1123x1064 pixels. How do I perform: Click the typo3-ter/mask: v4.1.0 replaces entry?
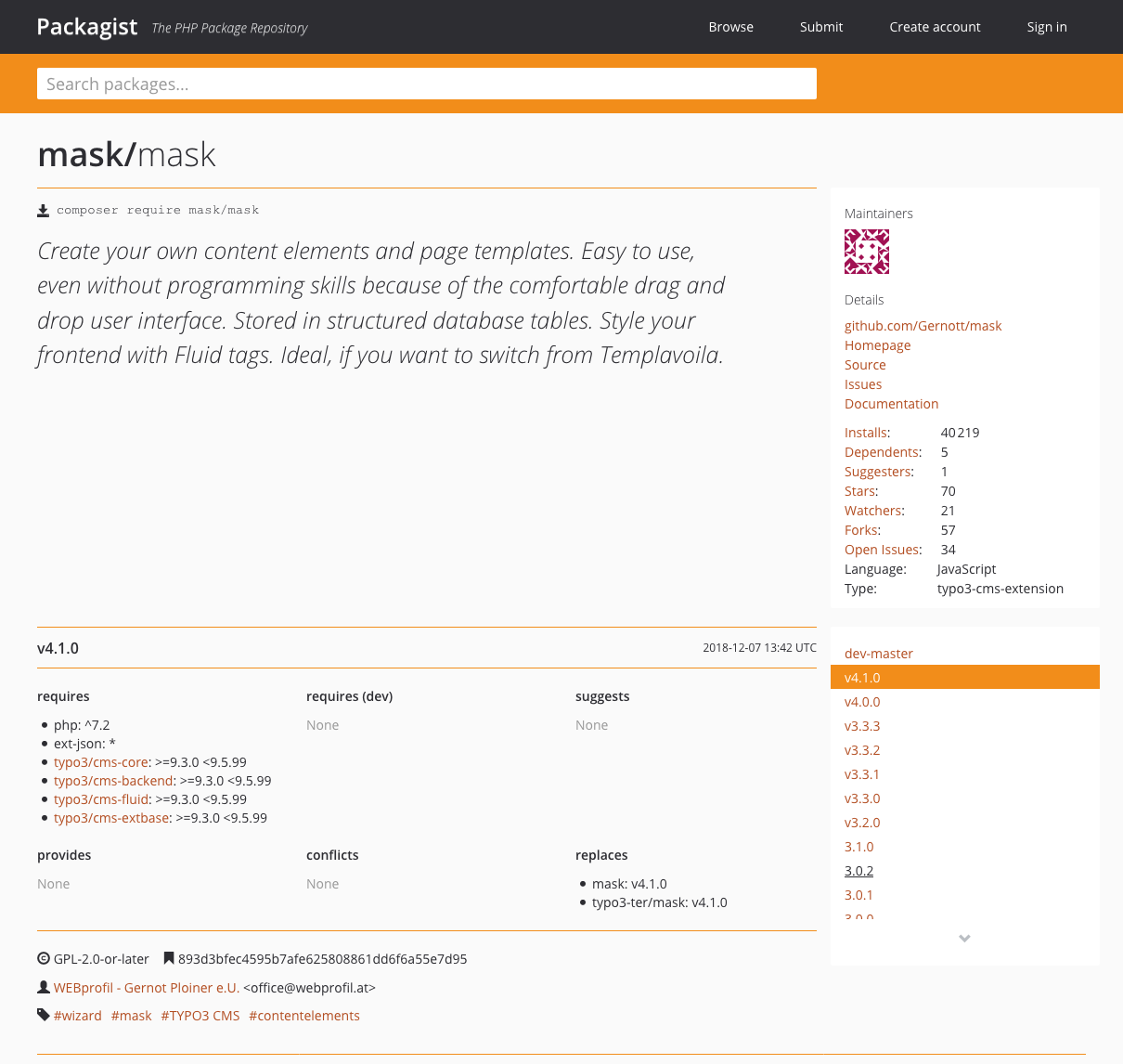[660, 902]
